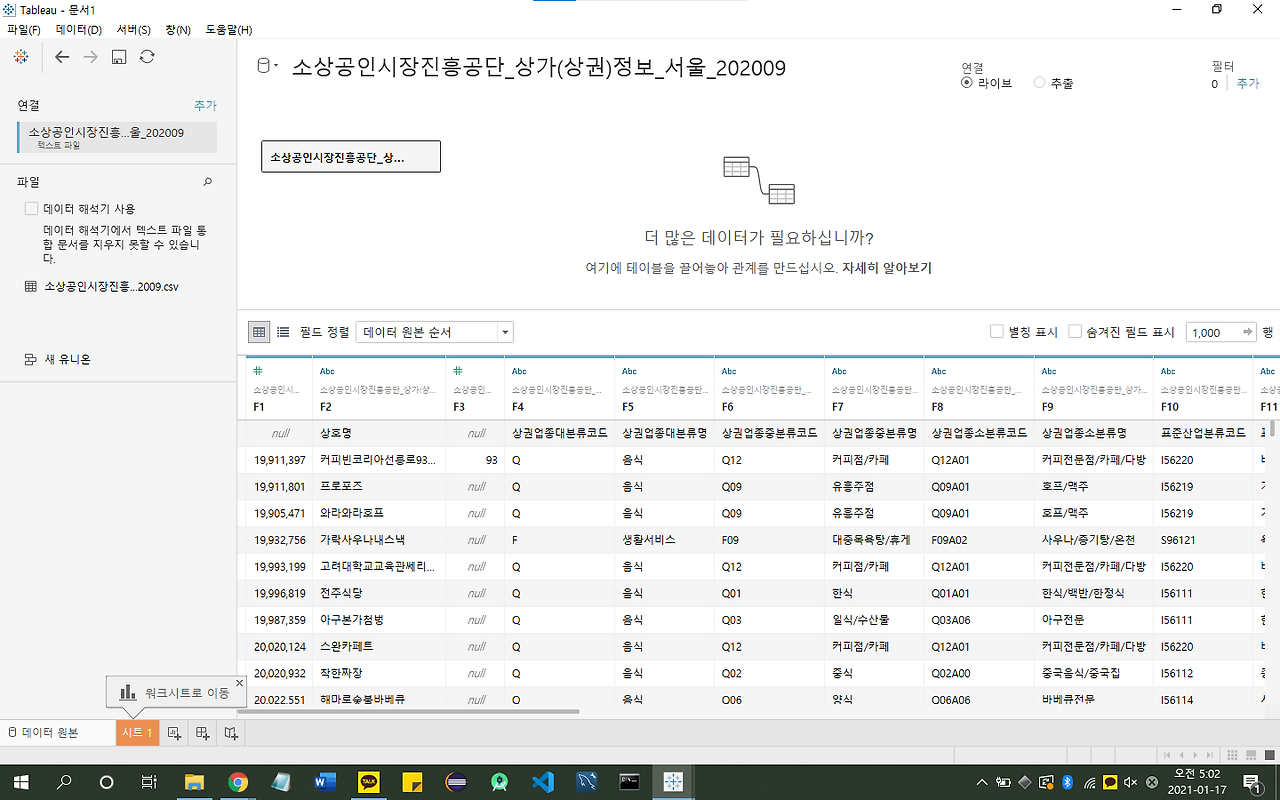
Task: Click the data source title 소상공인시장진흥공단_상가(상권)정보_서울_202009
Action: pos(539,68)
